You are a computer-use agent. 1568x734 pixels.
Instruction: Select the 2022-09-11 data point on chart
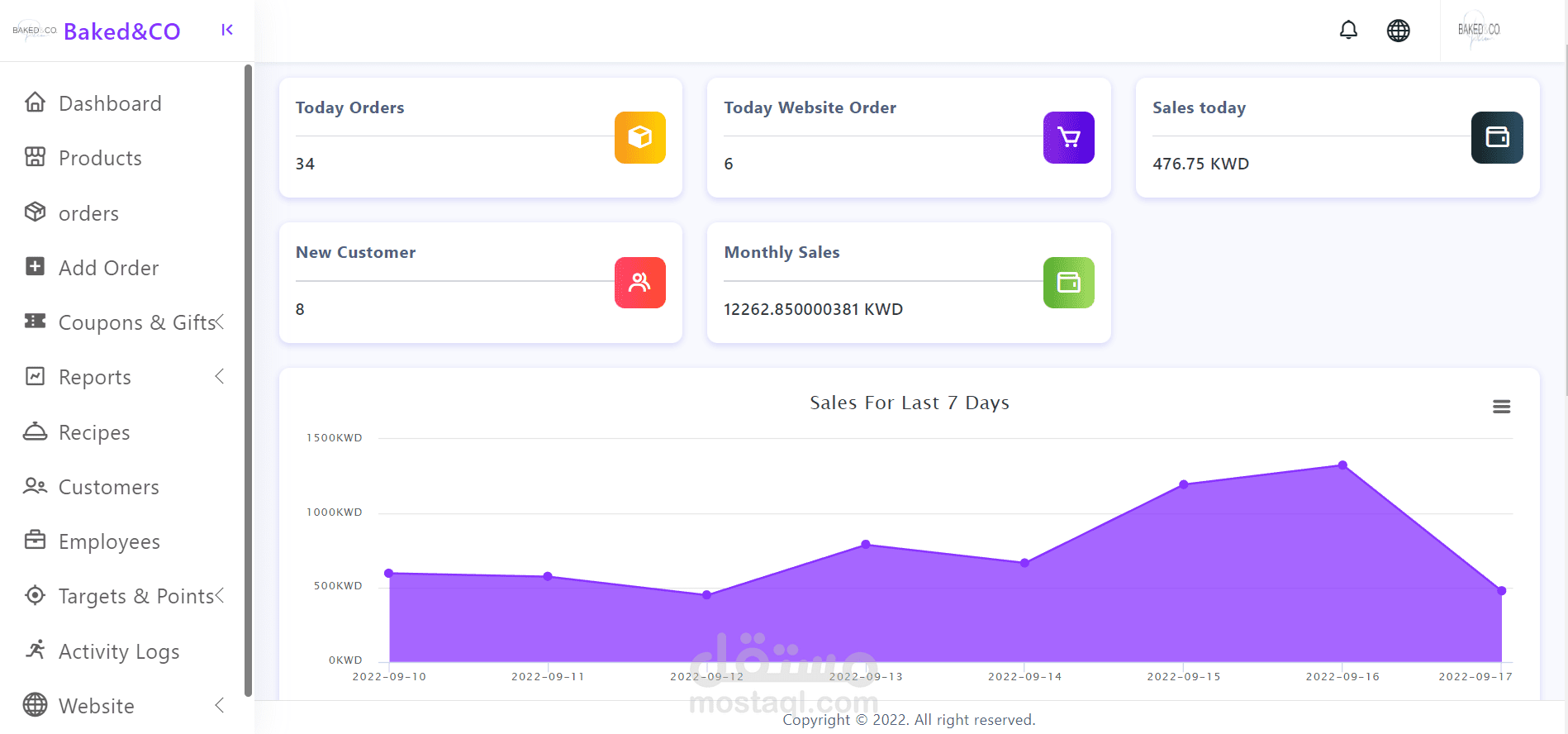[548, 576]
